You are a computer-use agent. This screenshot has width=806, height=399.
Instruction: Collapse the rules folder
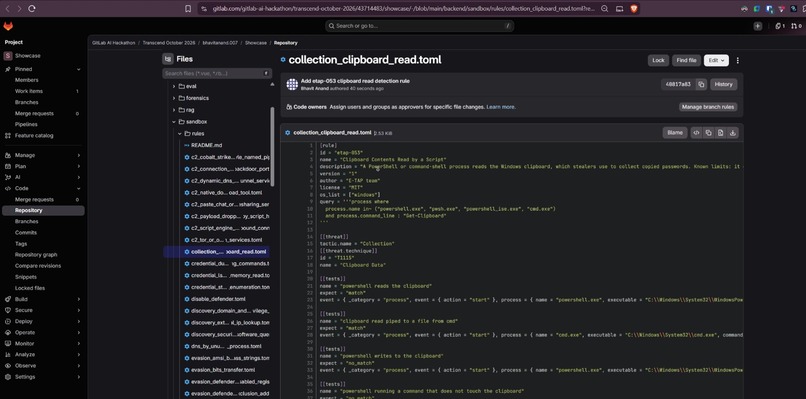point(180,134)
